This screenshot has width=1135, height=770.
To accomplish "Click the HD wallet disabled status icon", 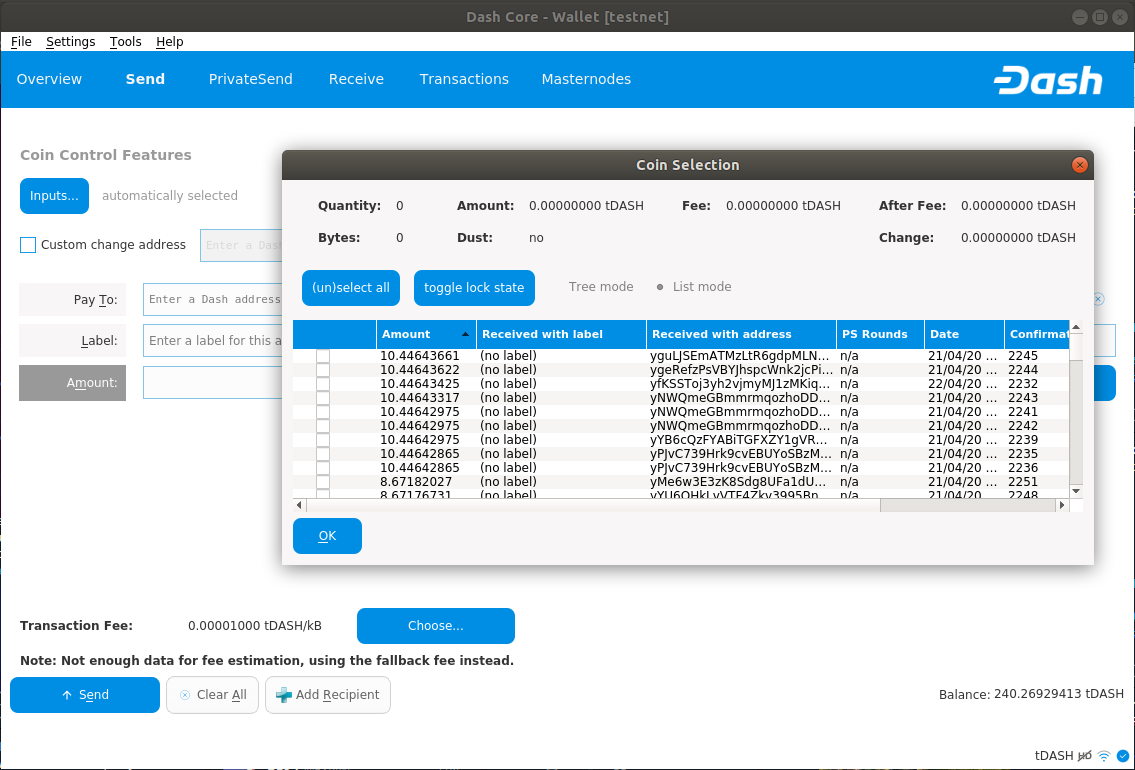I will tap(1084, 756).
